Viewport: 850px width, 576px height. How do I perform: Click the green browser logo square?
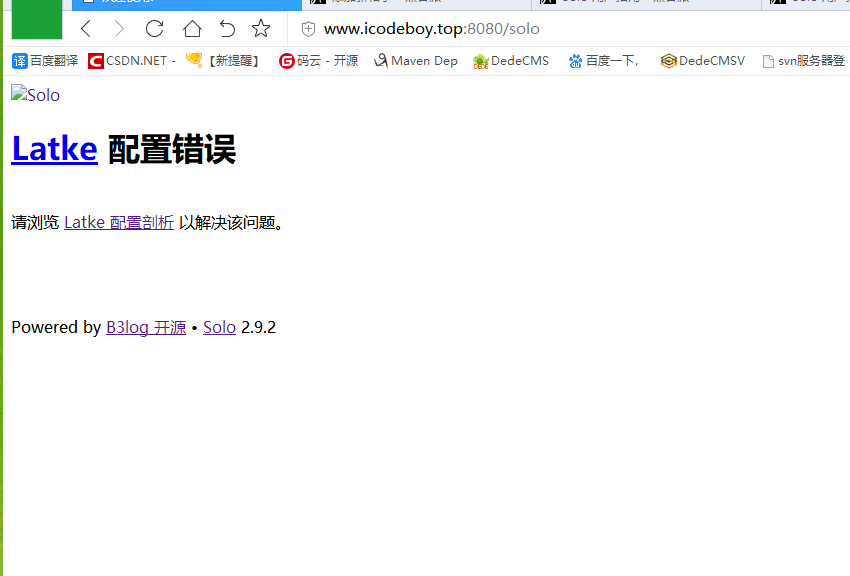coord(37,20)
